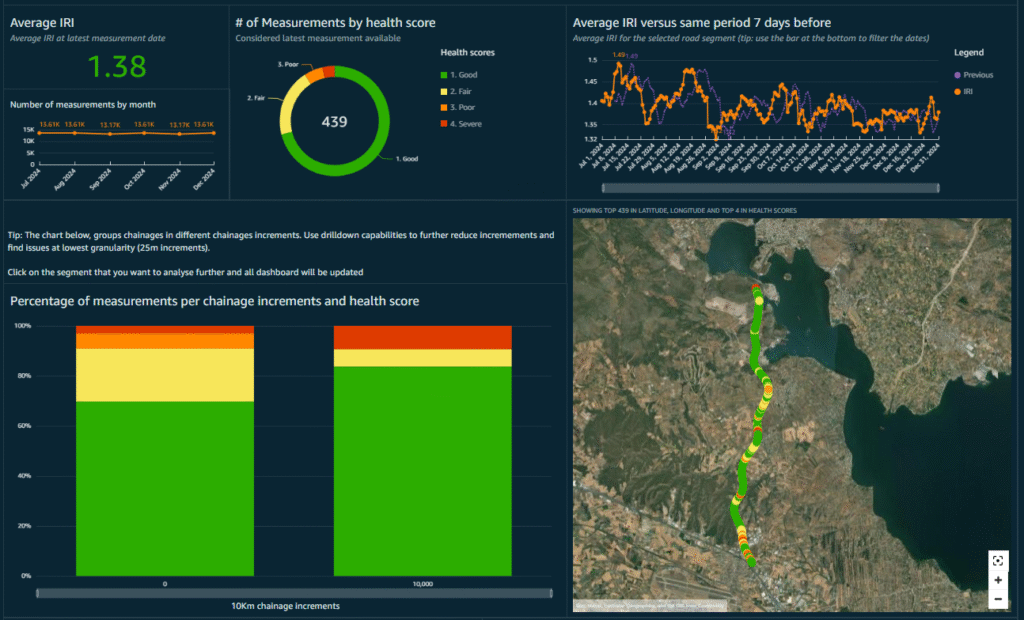The height and width of the screenshot is (620, 1024).
Task: Select the red Severe legend swatch
Action: click(444, 123)
